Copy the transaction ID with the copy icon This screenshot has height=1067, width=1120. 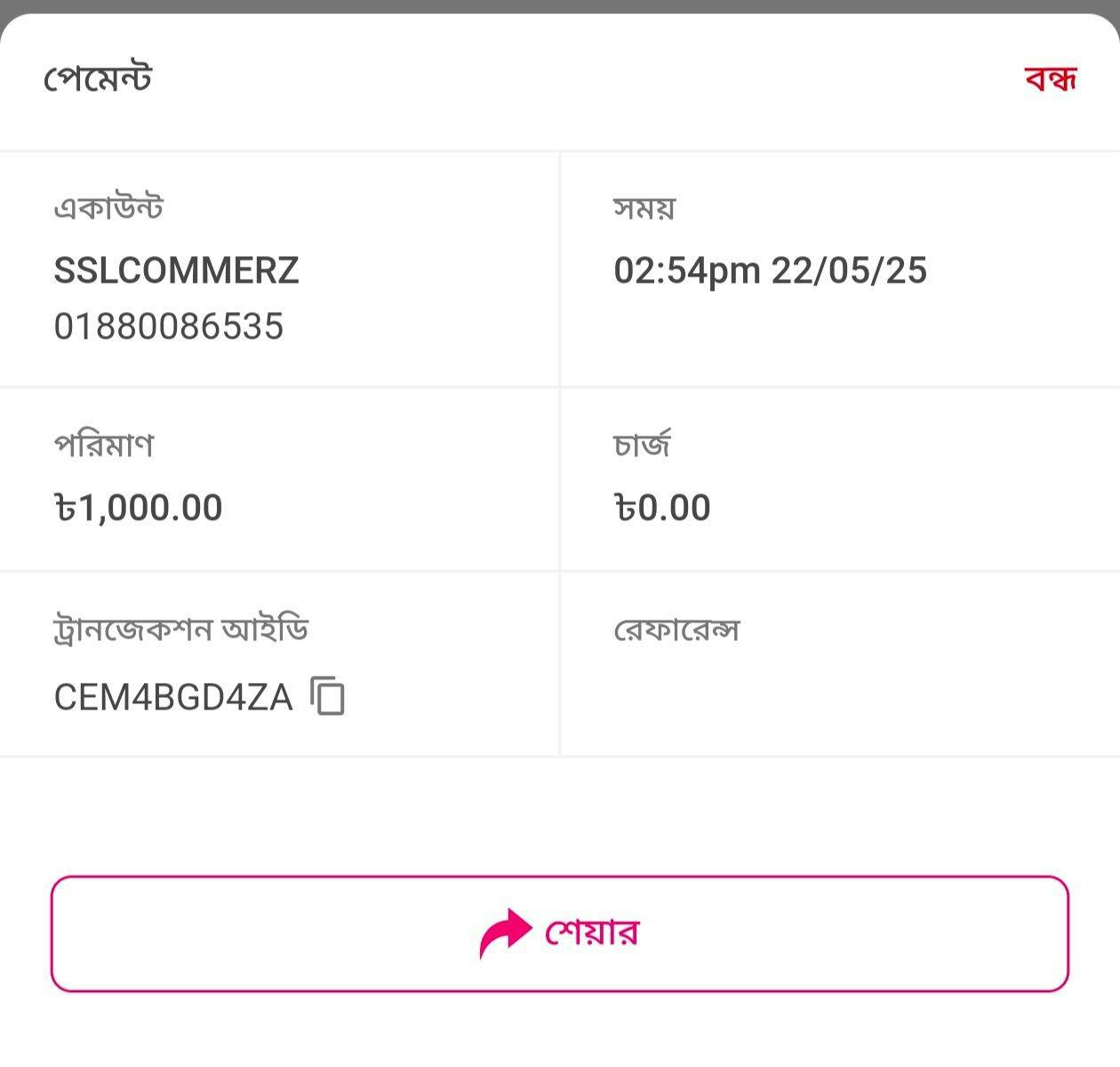pos(328,695)
